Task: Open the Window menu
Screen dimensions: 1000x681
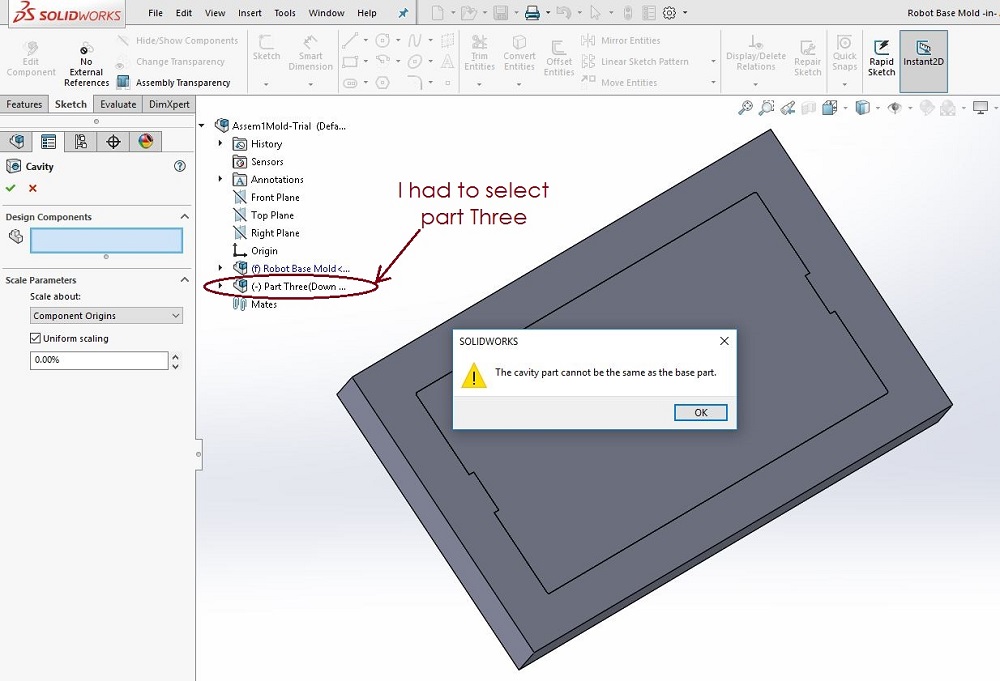Action: [x=326, y=13]
